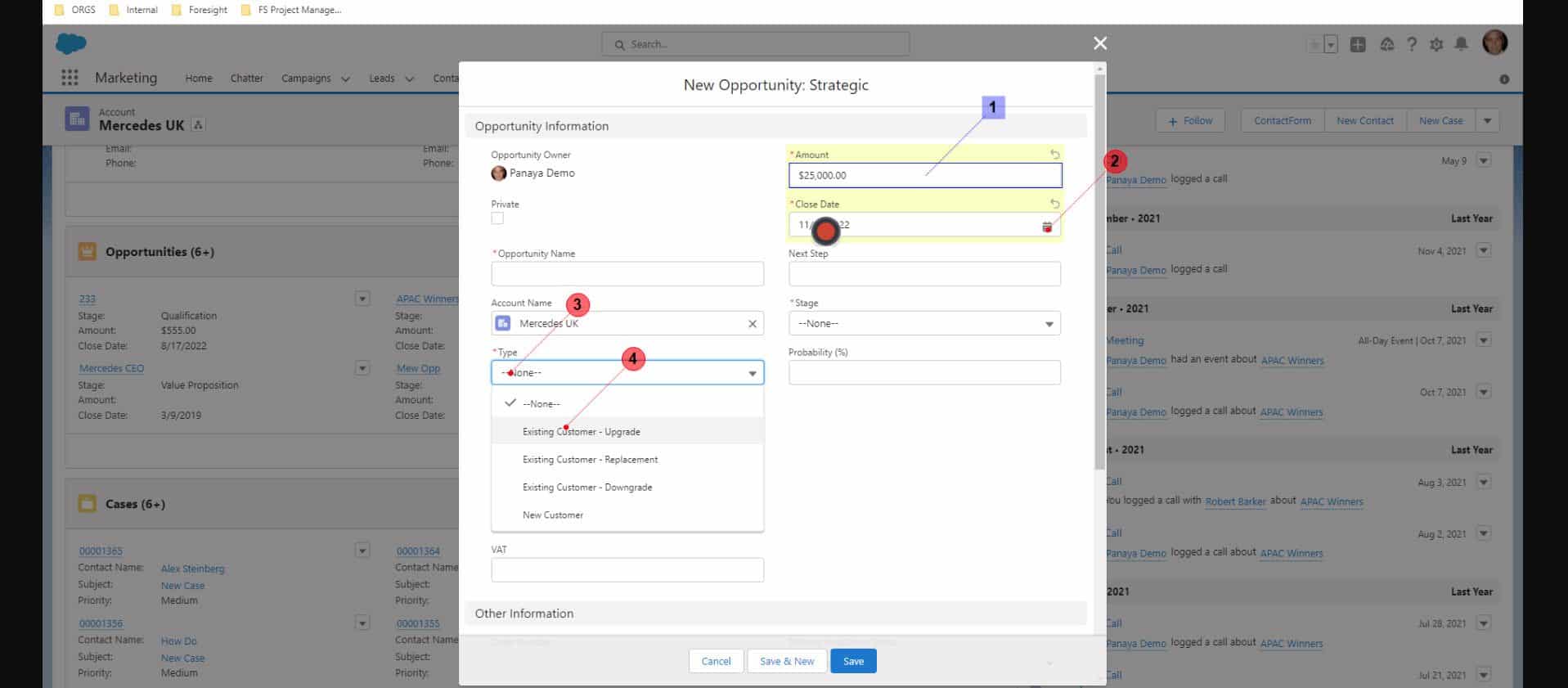
Task: Select Existing Customer - Downgrade option
Action: pyautogui.click(x=627, y=487)
